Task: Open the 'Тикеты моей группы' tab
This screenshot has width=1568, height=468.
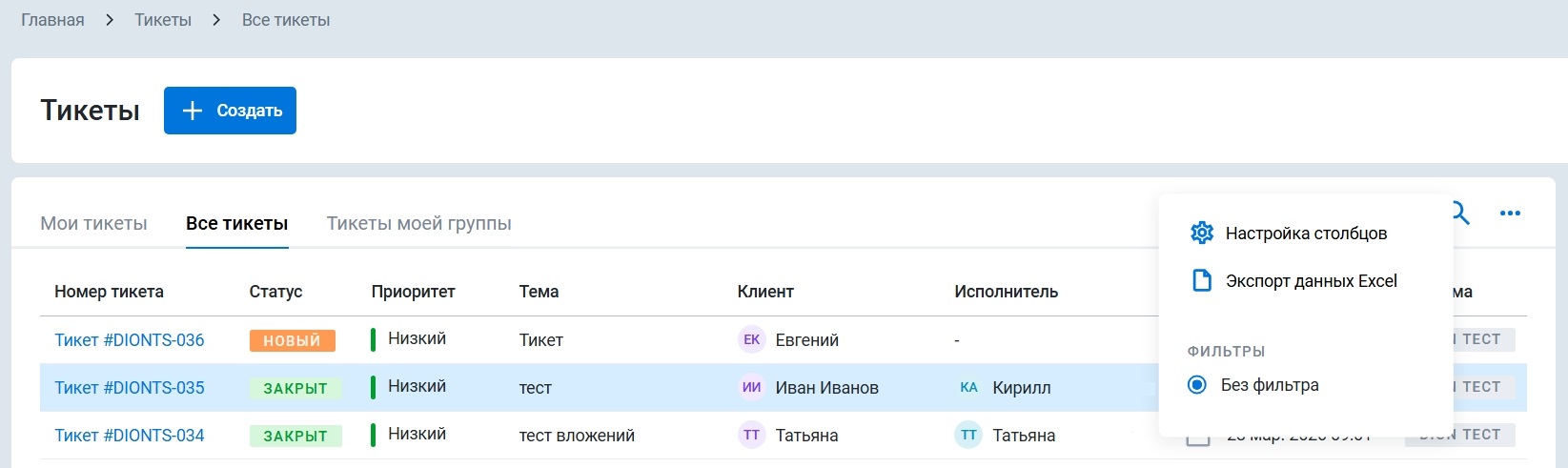Action: [x=418, y=223]
